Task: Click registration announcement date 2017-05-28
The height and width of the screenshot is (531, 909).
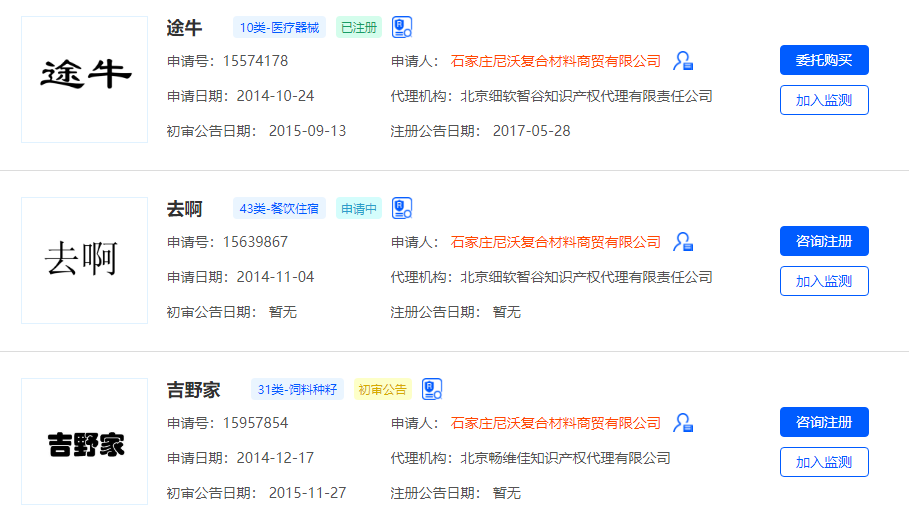Action: click(x=532, y=131)
